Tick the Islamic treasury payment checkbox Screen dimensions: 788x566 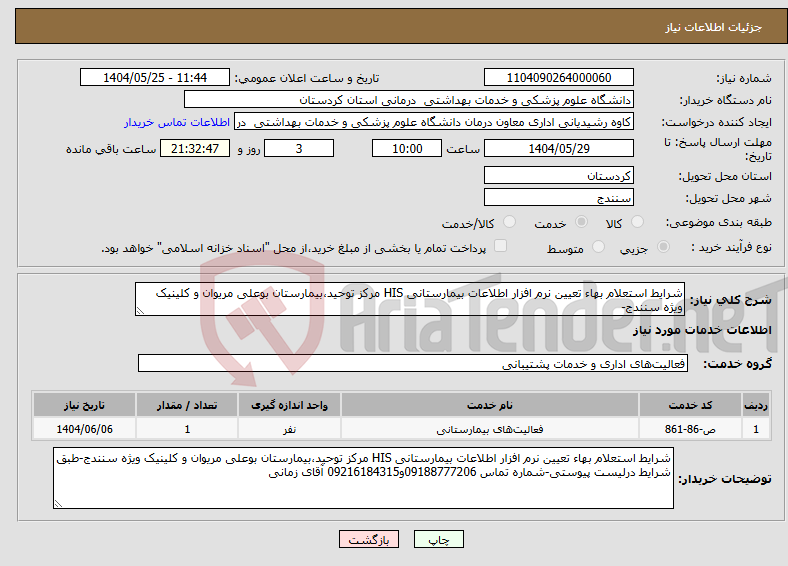click(x=501, y=246)
